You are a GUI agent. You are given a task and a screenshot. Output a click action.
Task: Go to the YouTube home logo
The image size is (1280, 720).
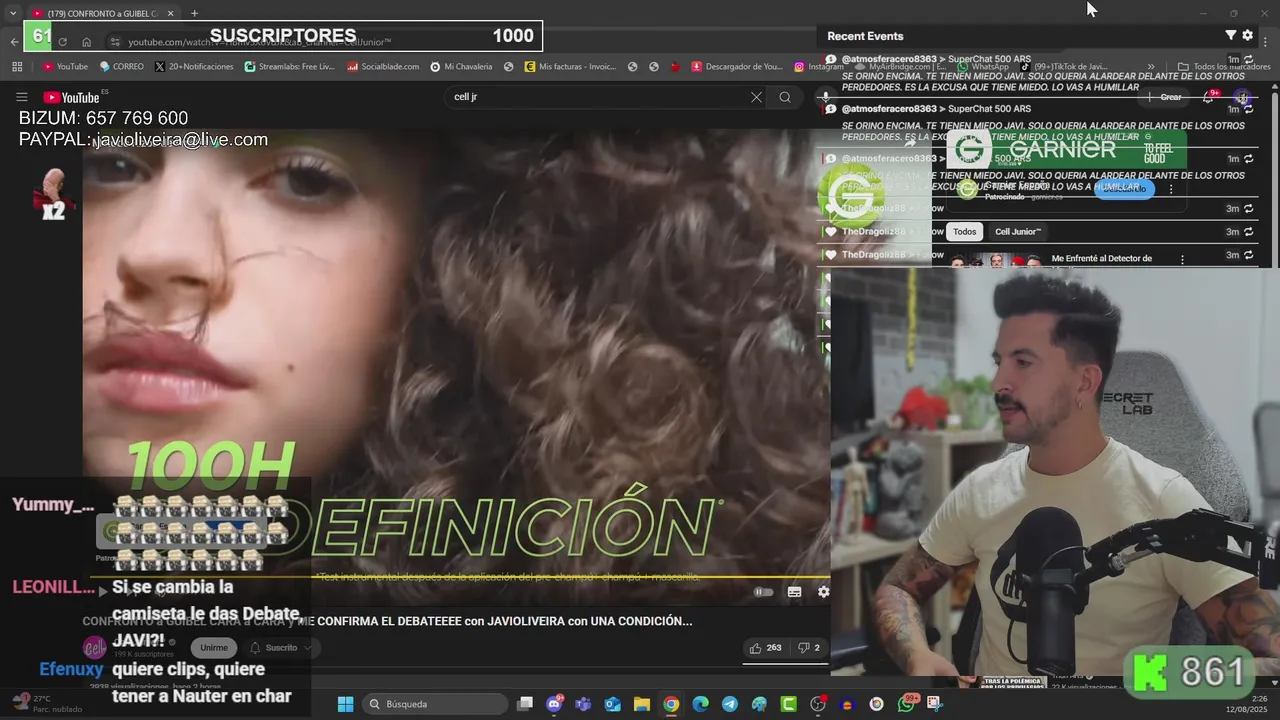click(x=71, y=97)
